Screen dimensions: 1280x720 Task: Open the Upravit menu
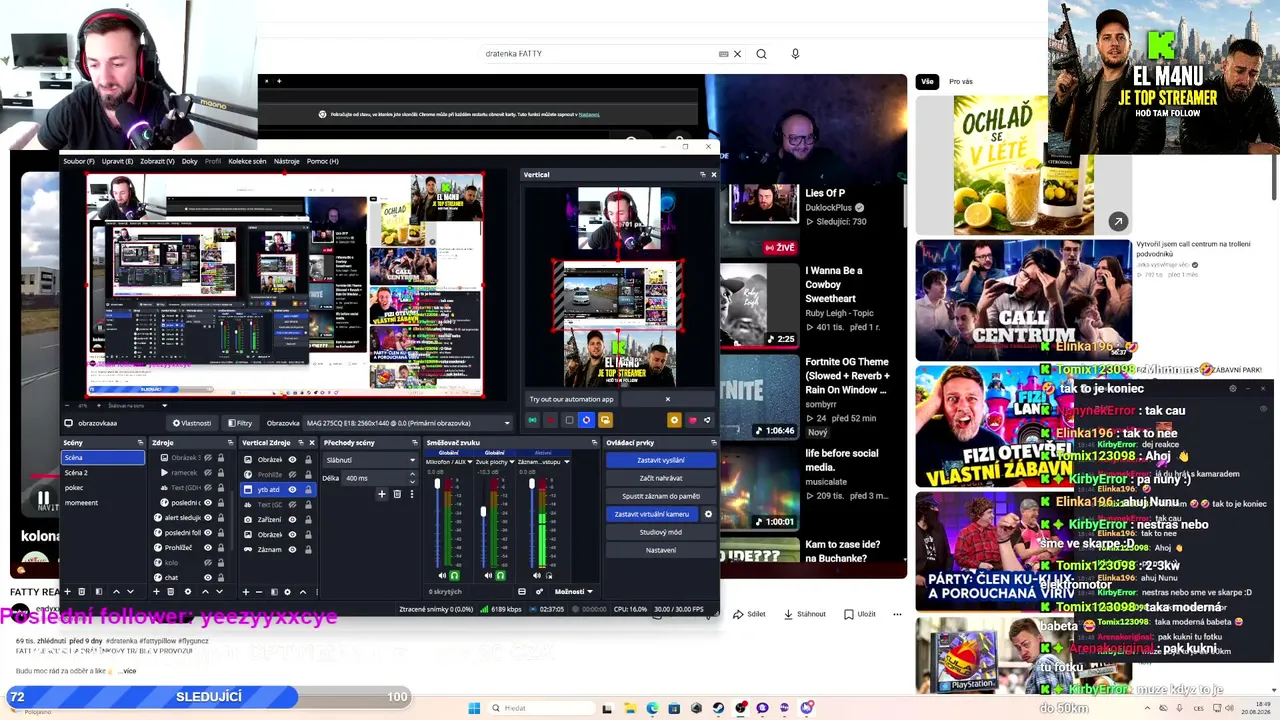tap(117, 161)
